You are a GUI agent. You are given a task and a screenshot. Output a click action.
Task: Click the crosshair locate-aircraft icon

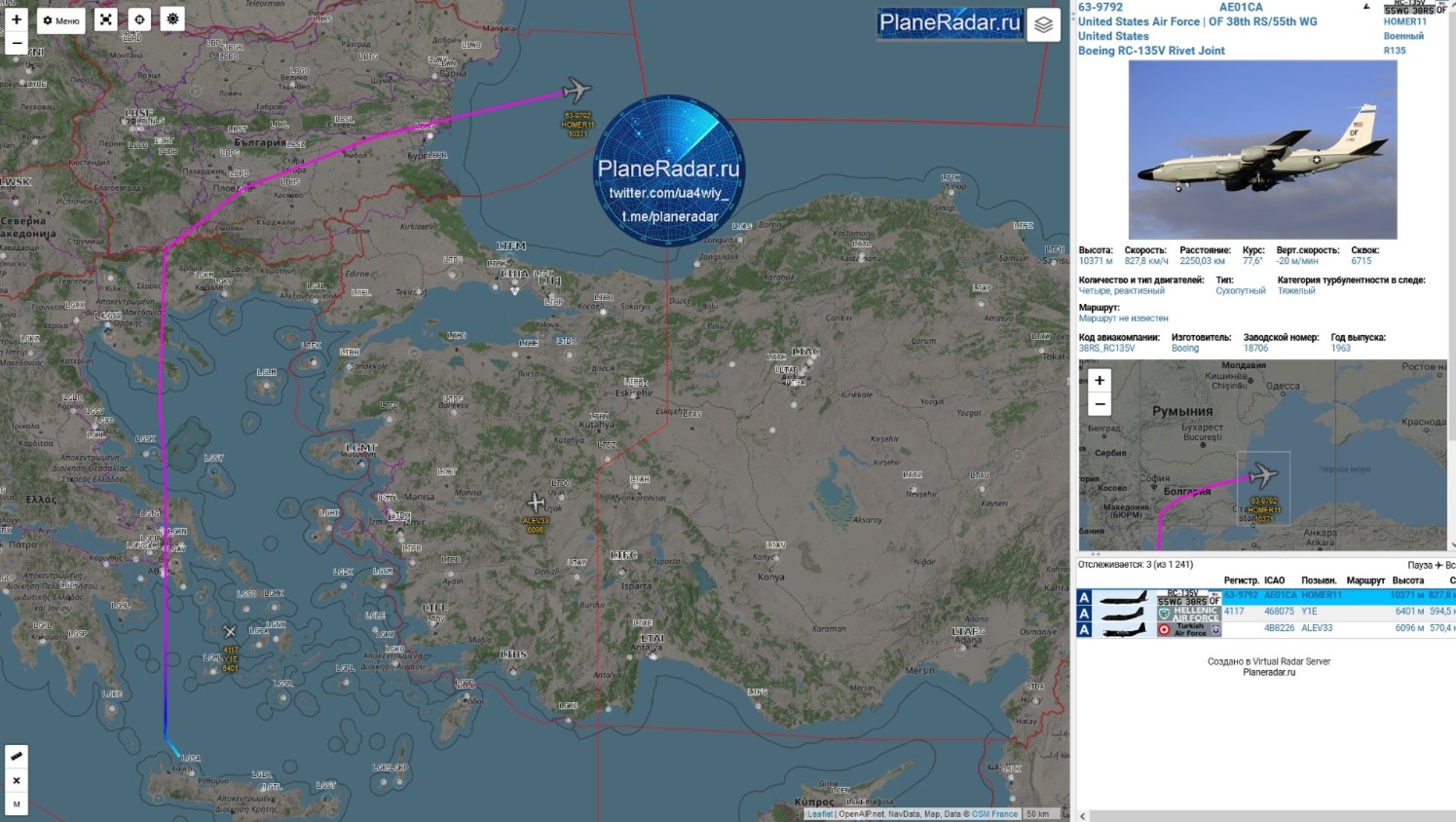click(139, 19)
